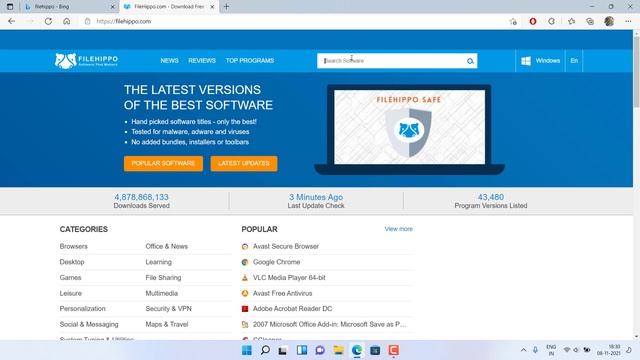Open the Personalization category

coord(82,309)
